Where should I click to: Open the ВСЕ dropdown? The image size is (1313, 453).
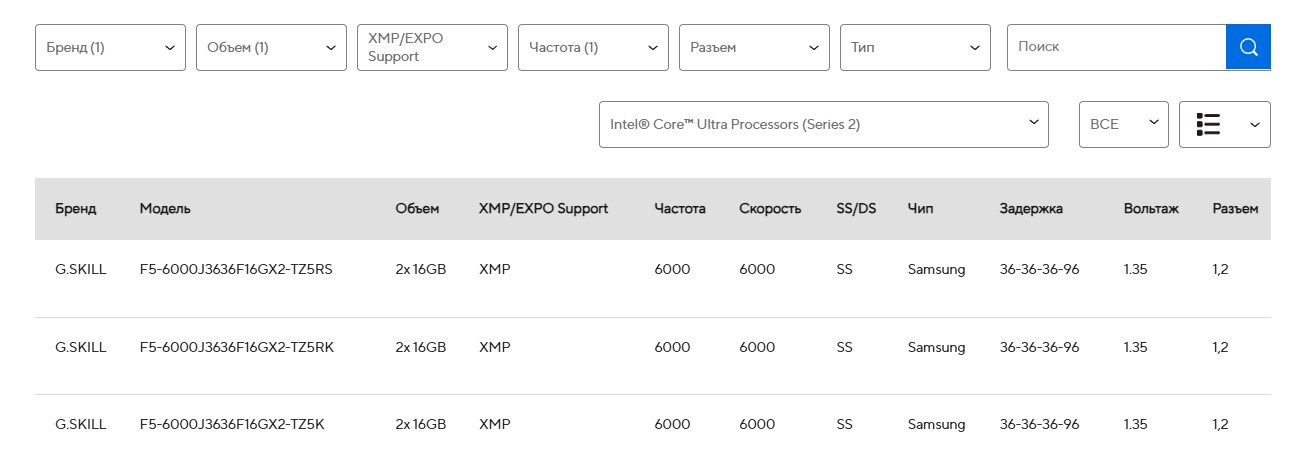coord(1123,124)
